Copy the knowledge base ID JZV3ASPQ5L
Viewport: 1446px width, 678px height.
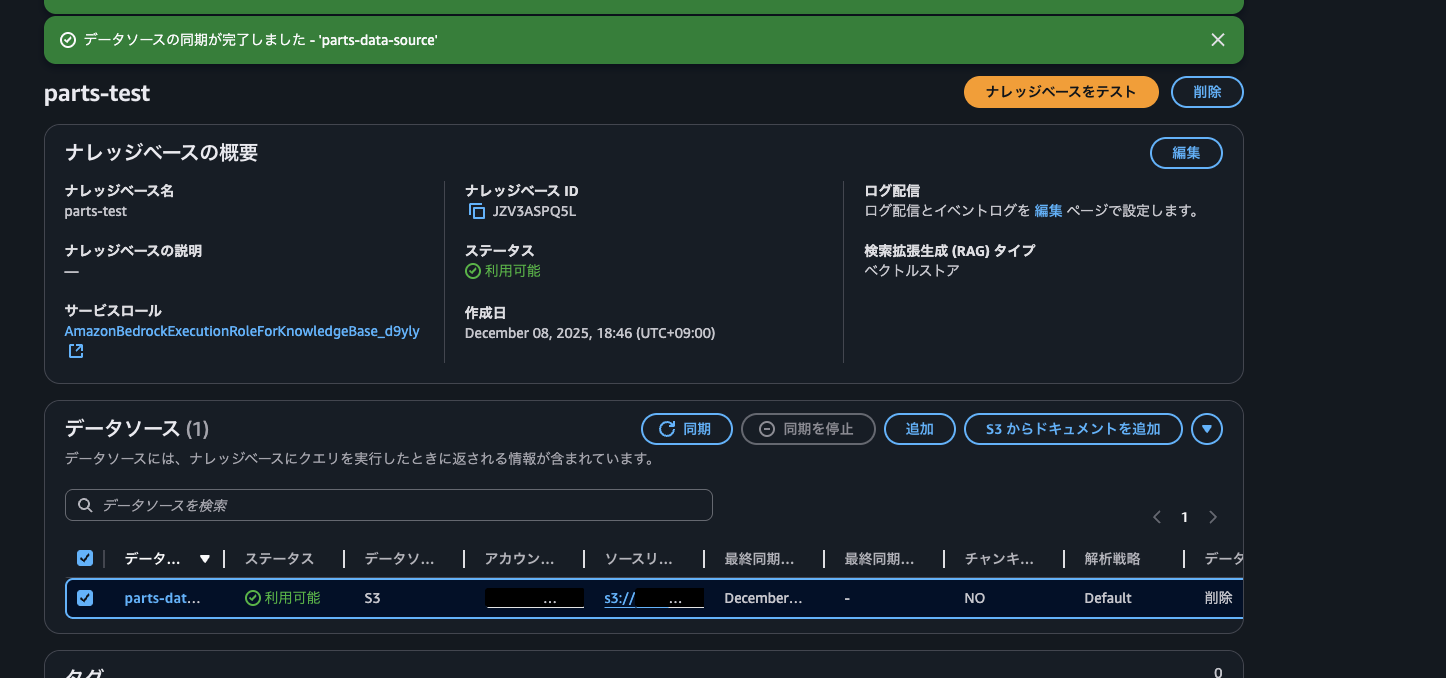(x=475, y=211)
